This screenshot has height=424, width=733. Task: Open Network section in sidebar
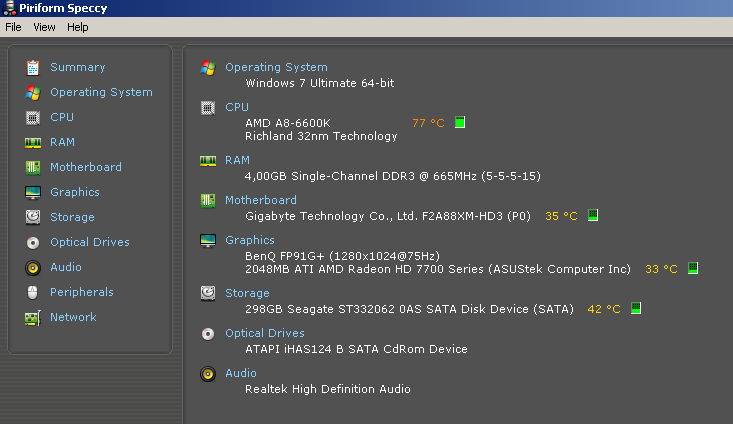click(73, 317)
